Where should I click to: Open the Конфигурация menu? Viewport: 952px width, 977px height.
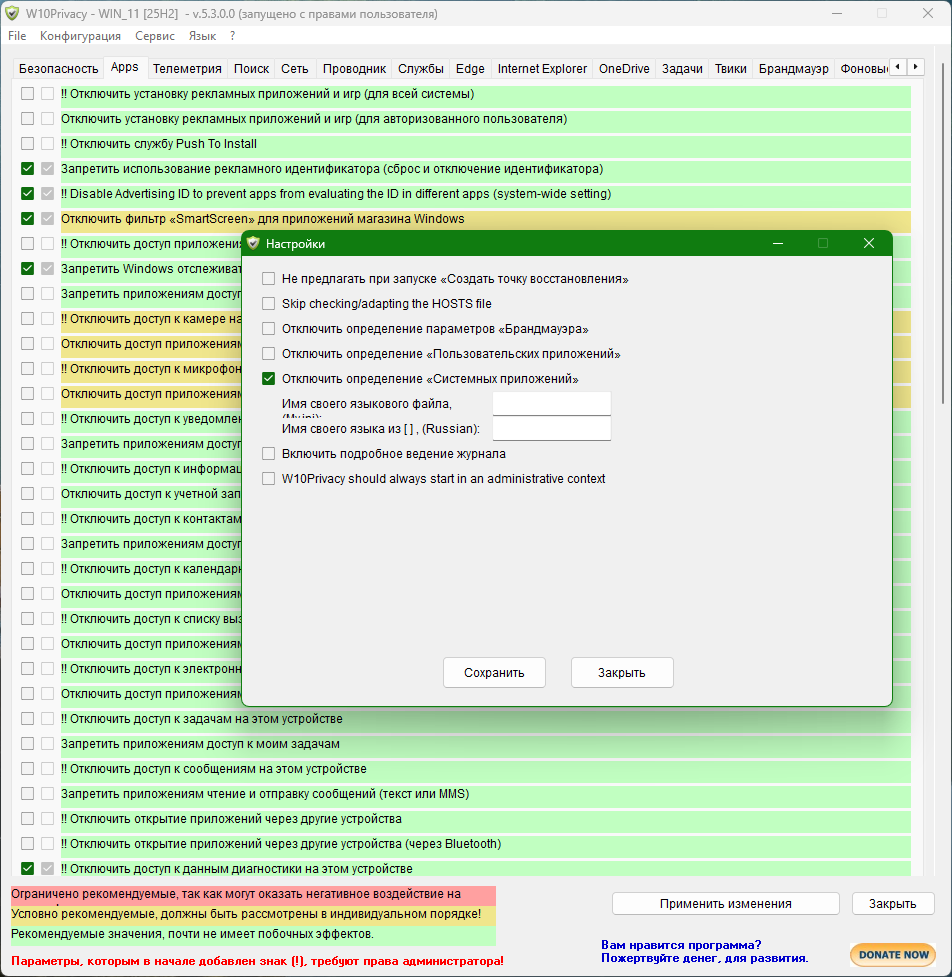80,36
